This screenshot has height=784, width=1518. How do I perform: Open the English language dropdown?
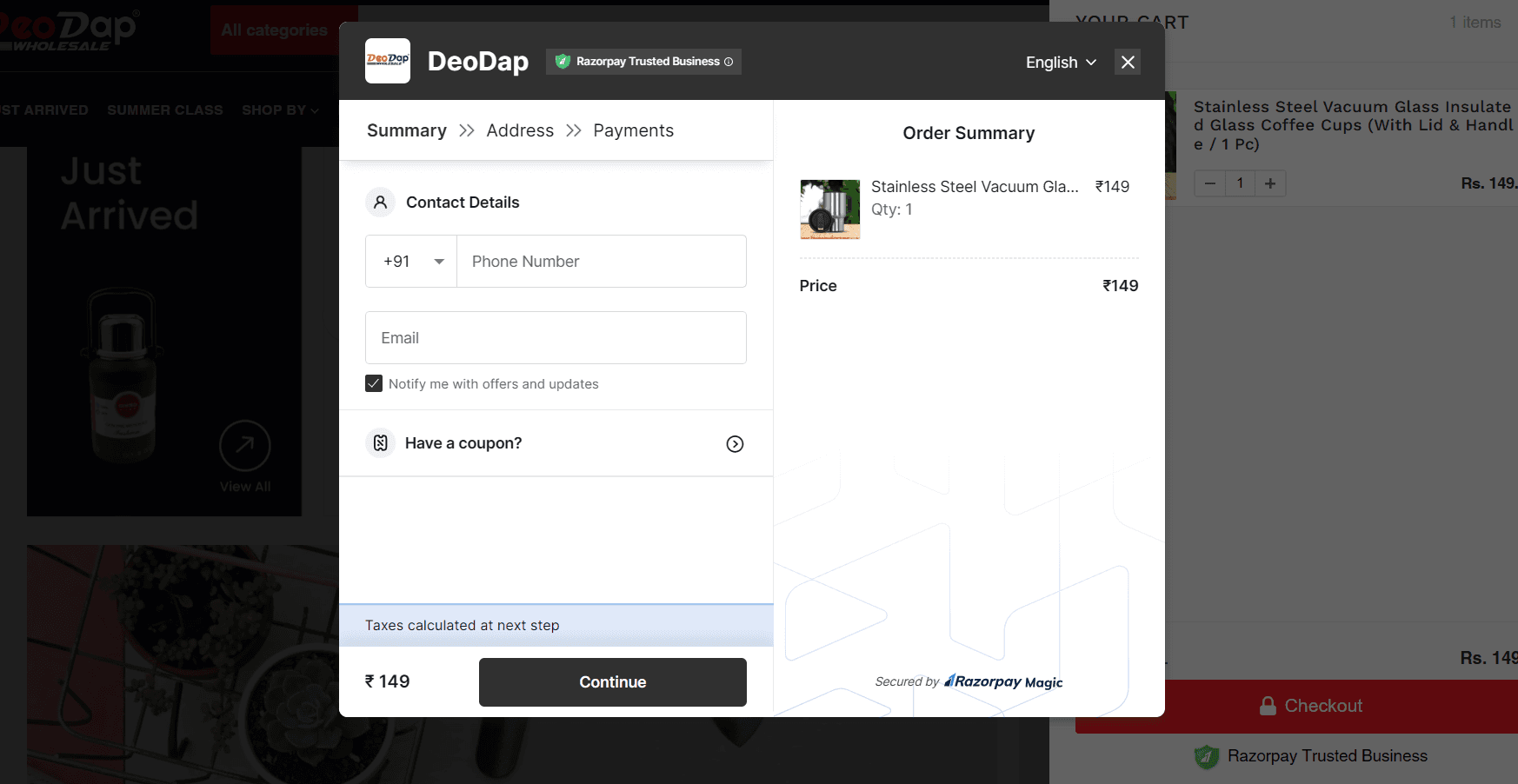[x=1060, y=62]
